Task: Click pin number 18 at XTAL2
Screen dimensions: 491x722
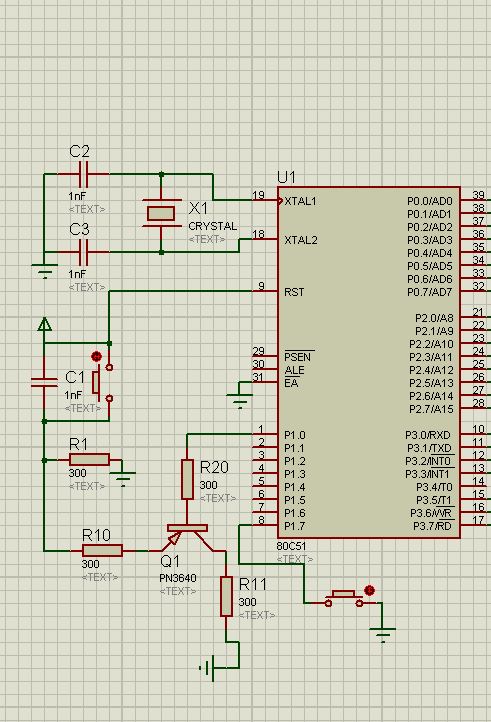Action: pyautogui.click(x=258, y=234)
